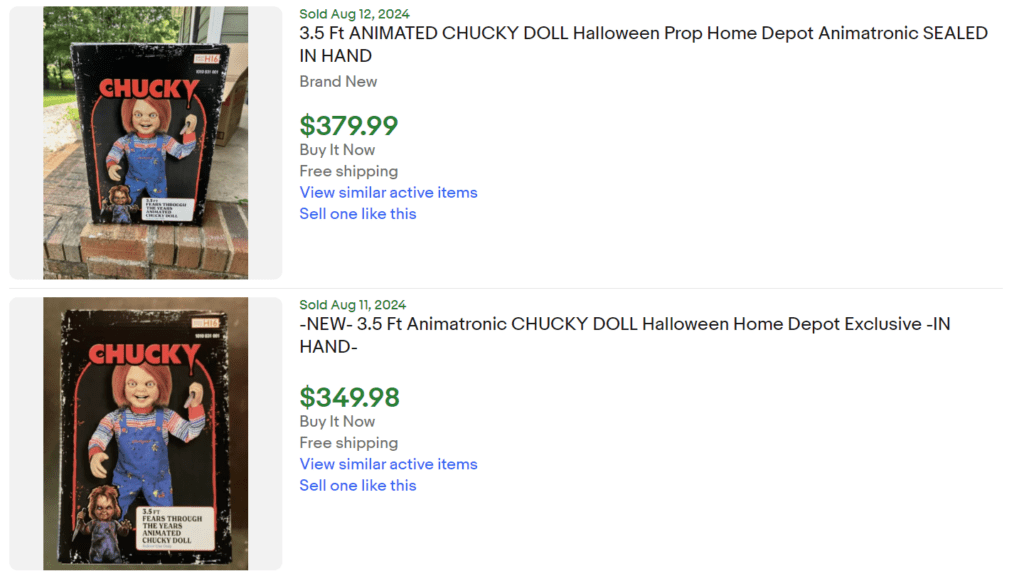This screenshot has height=576, width=1024.
Task: Click View similar active items on second listing
Action: click(x=388, y=464)
